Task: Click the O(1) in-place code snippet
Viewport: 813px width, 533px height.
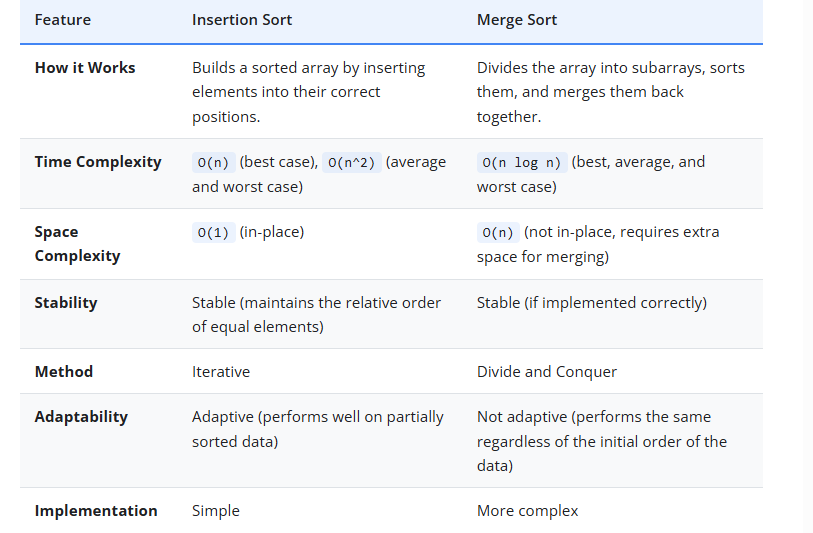Action: pos(213,233)
